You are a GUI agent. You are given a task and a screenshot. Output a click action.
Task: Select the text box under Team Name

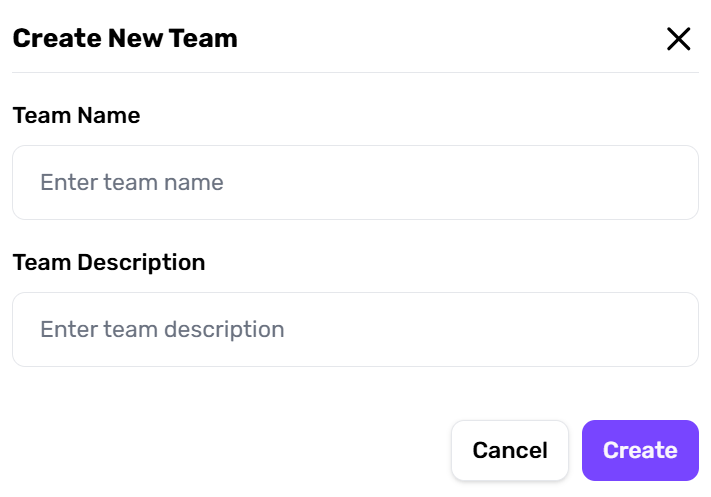[x=355, y=182]
